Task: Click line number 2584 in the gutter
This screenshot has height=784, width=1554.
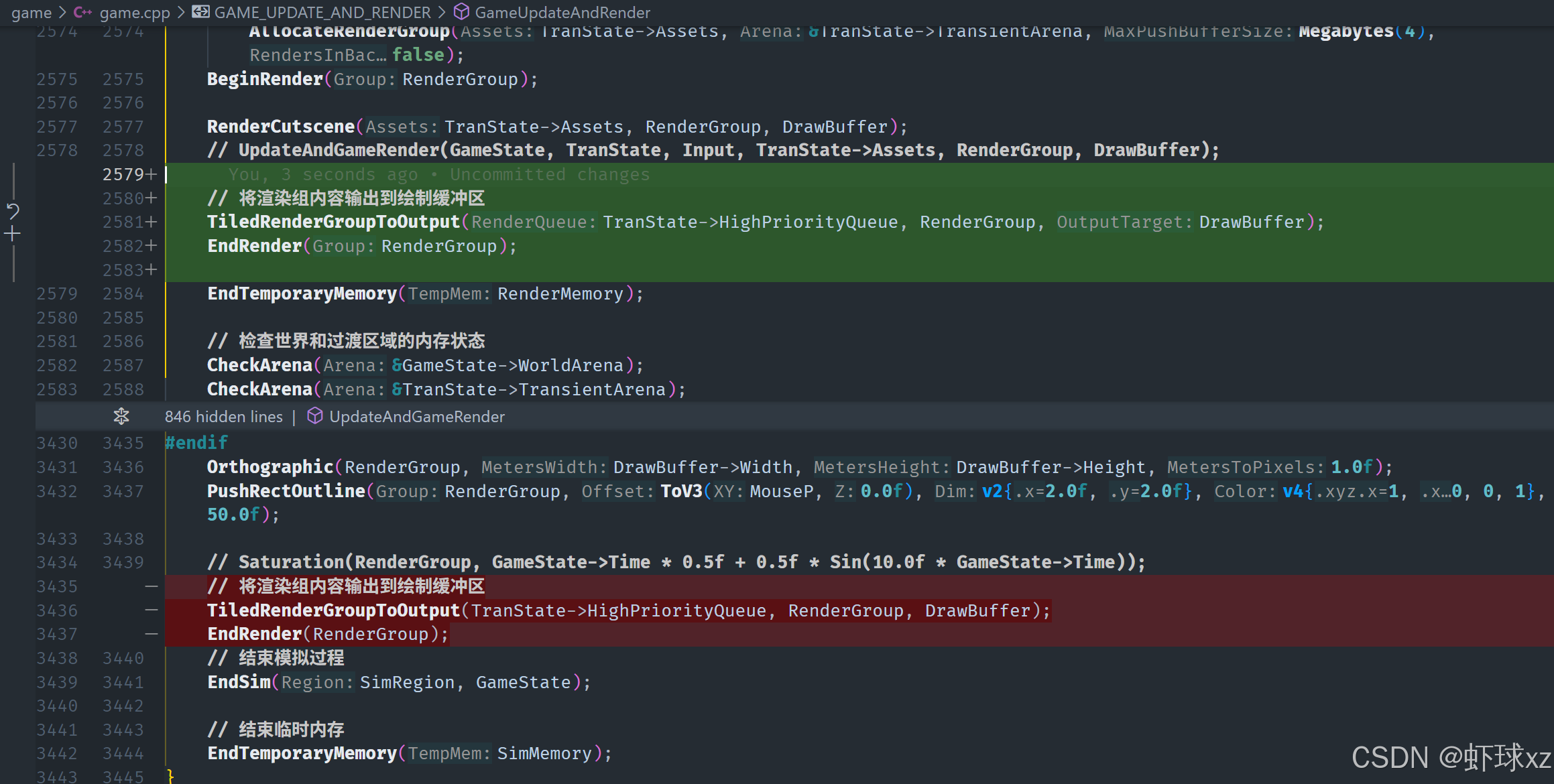Action: 123,293
